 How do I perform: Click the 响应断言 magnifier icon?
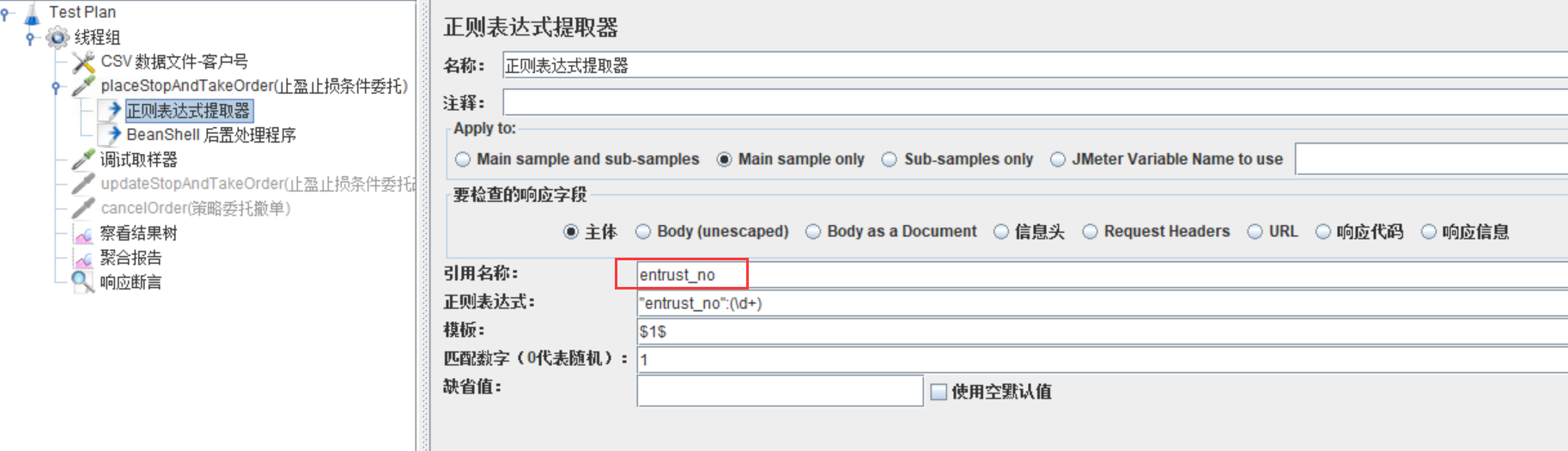click(x=83, y=282)
